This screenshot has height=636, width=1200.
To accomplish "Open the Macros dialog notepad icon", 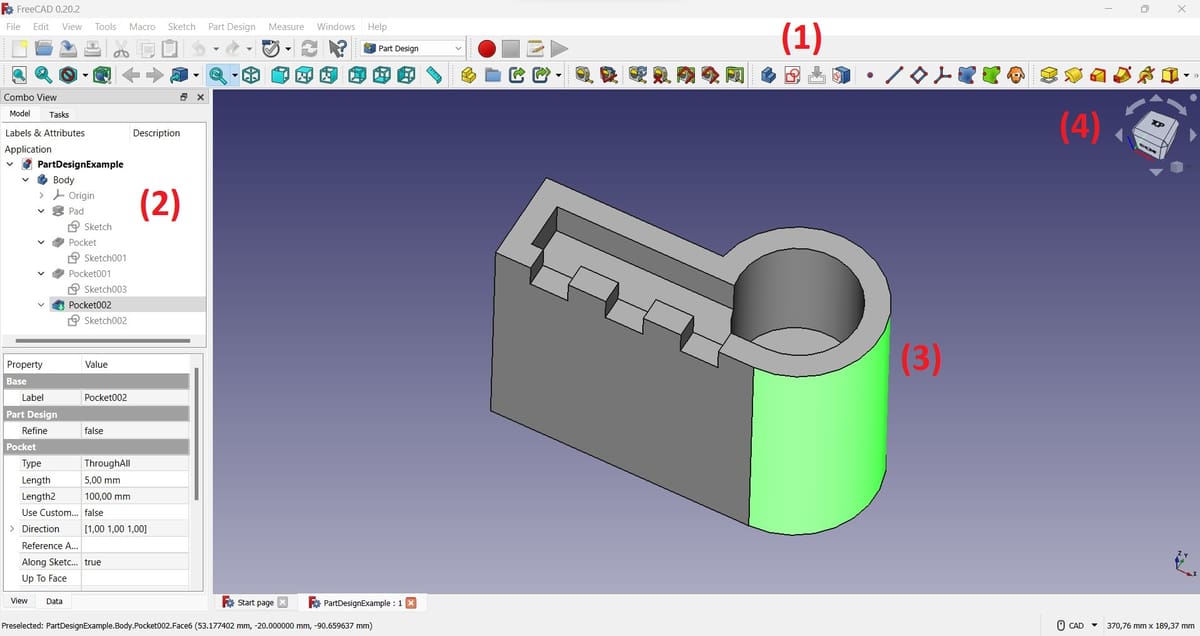I will click(535, 48).
